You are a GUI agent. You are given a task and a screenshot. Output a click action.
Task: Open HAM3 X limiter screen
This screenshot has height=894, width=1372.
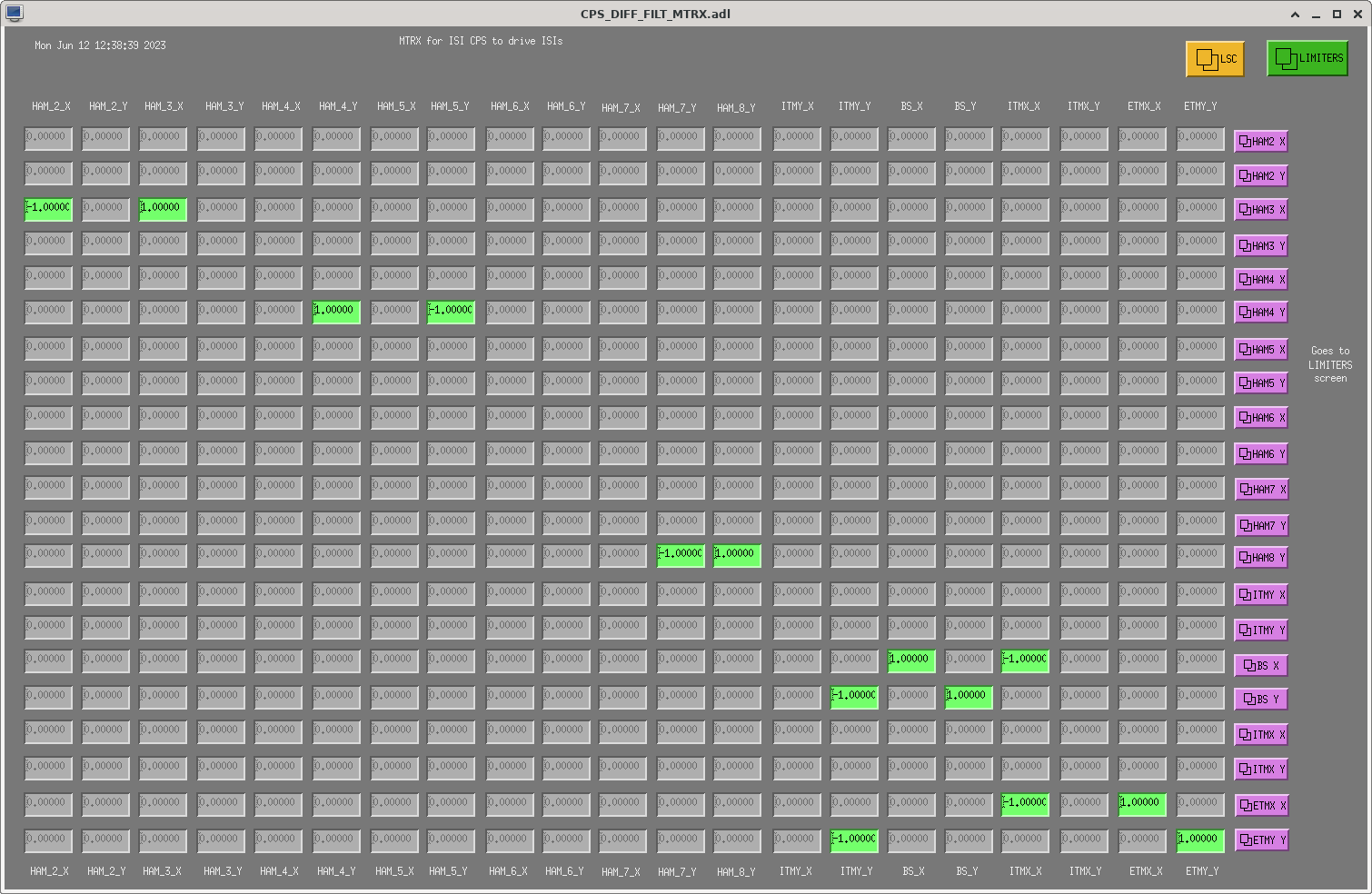pyautogui.click(x=1261, y=210)
